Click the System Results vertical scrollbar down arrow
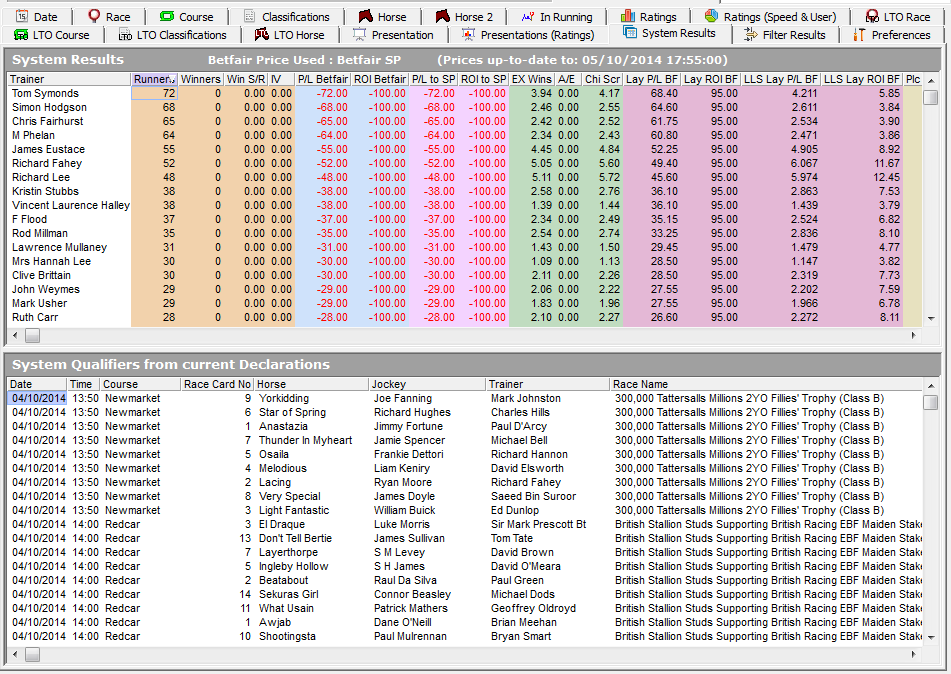Viewport: 951px width, 674px height. [x=930, y=319]
